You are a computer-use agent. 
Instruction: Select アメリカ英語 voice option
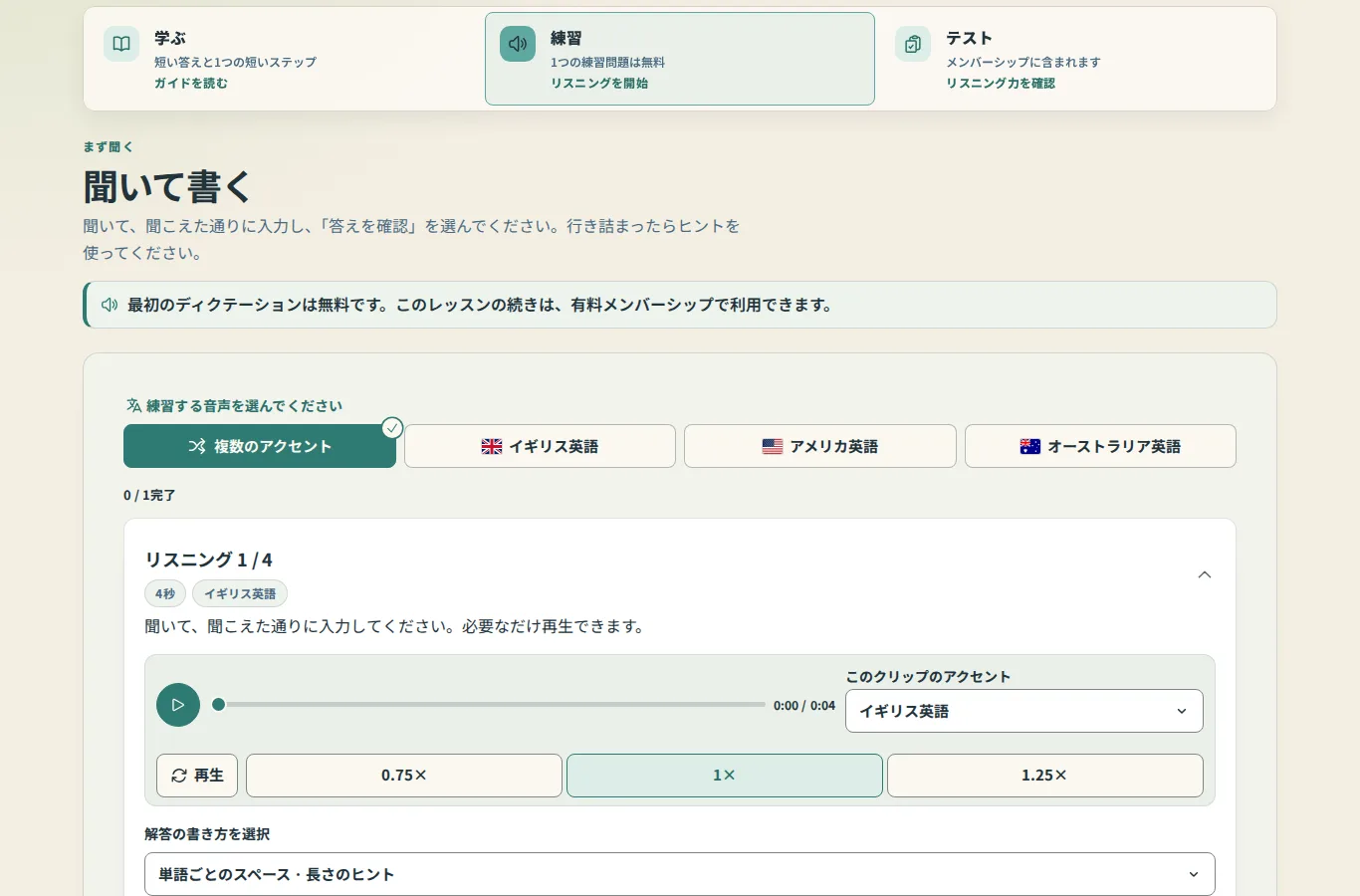coord(820,446)
